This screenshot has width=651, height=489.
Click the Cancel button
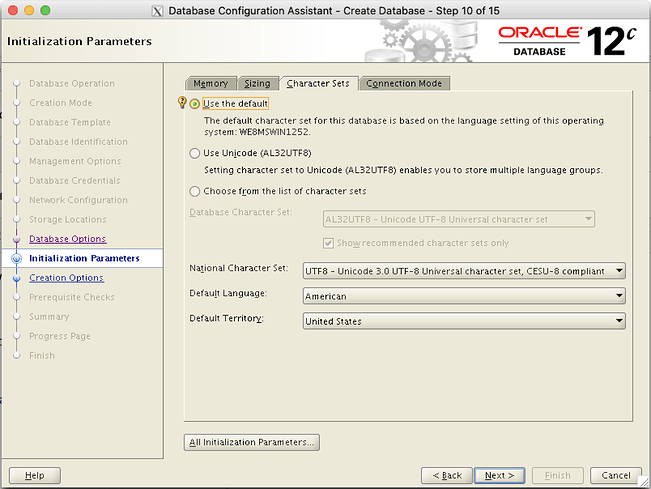(616, 475)
